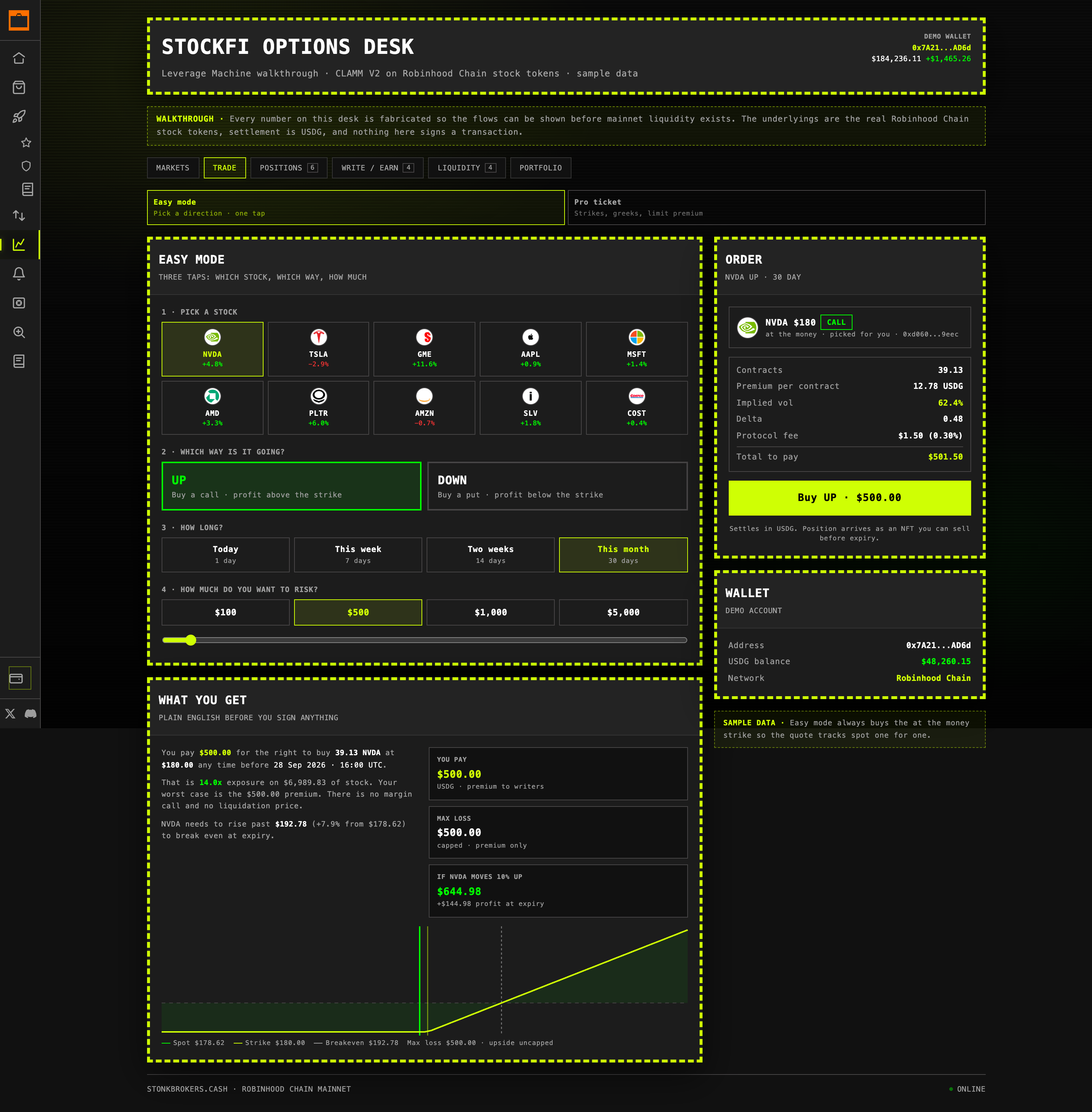Pick the PLTR stock tile

[318, 408]
